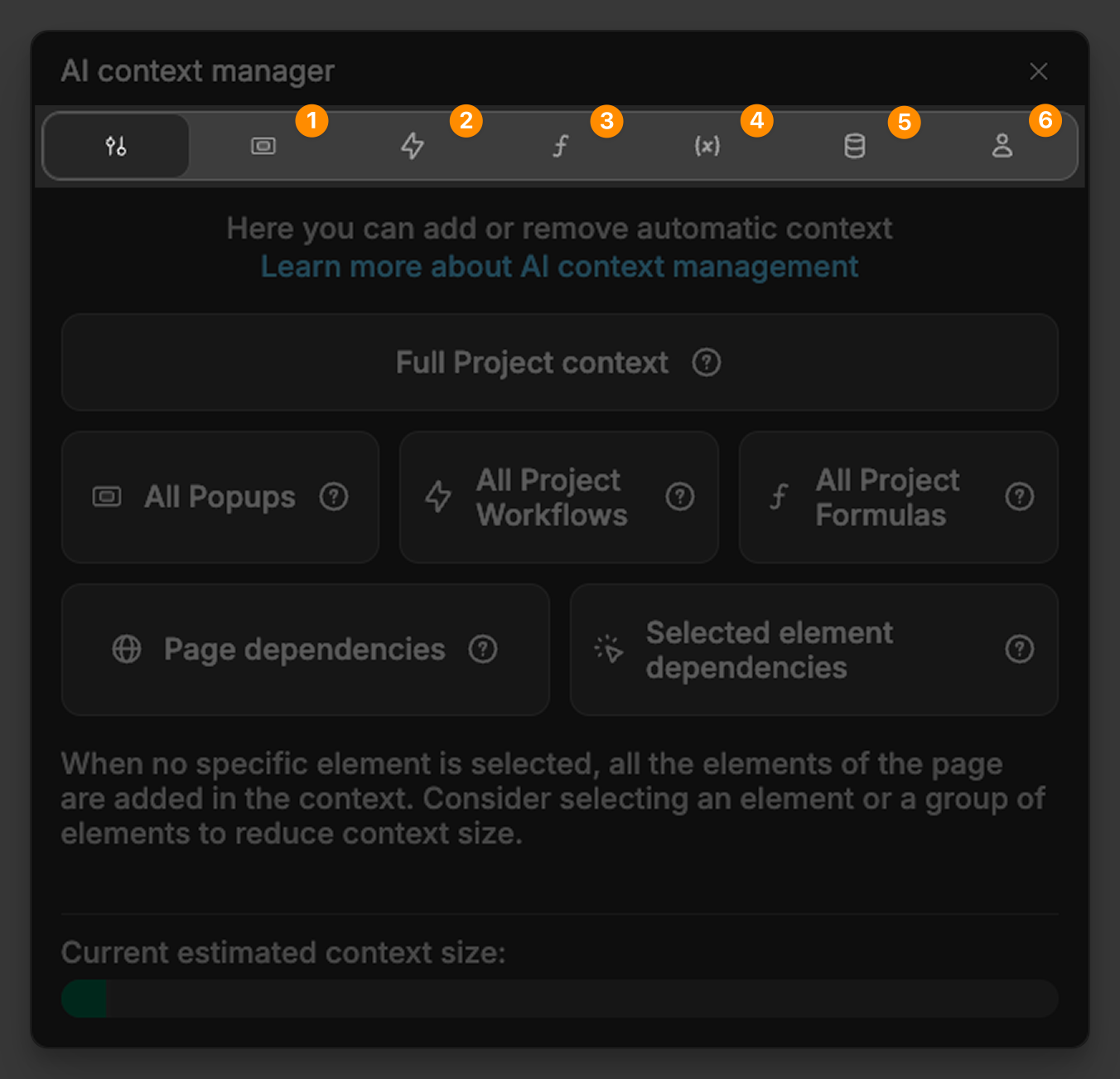The height and width of the screenshot is (1079, 1120).
Task: Click the context size progress bar
Action: click(560, 999)
